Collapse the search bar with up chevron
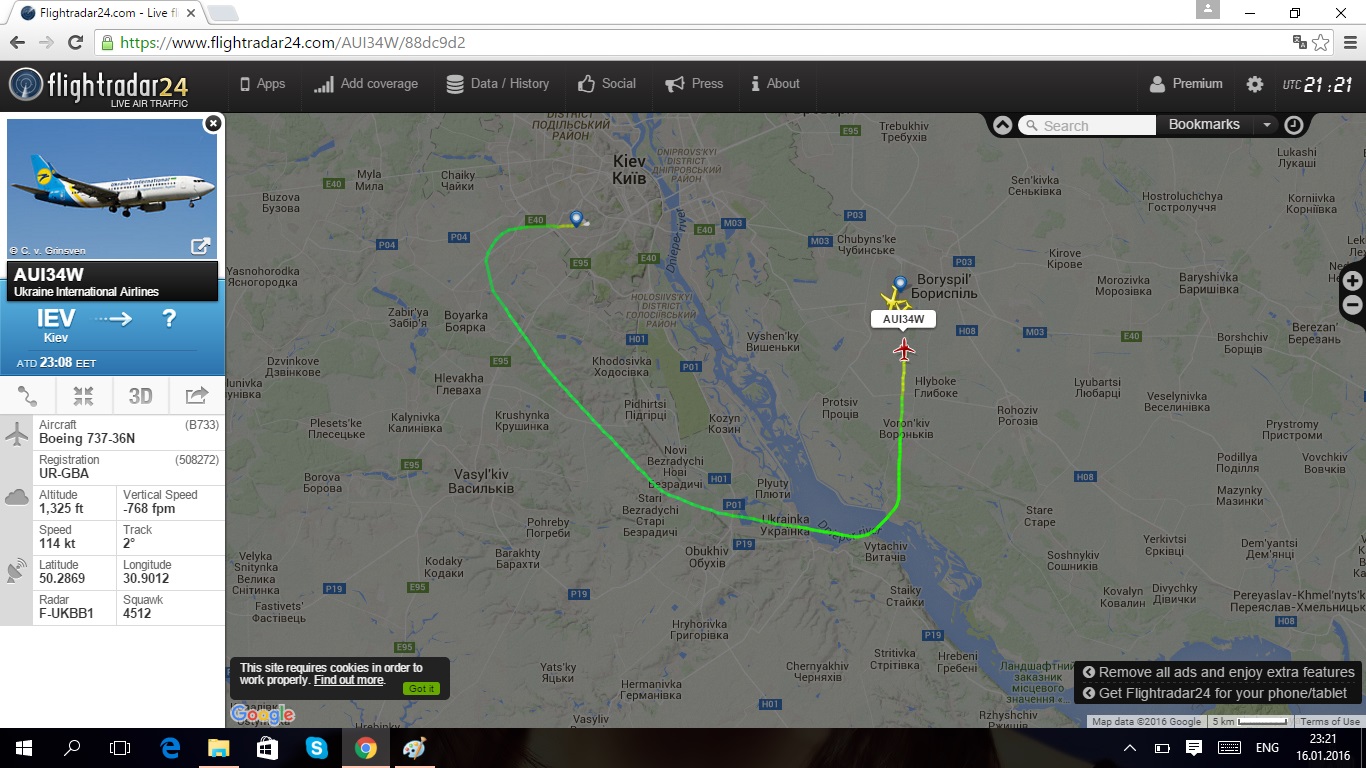The height and width of the screenshot is (768, 1366). pyautogui.click(x=1002, y=125)
